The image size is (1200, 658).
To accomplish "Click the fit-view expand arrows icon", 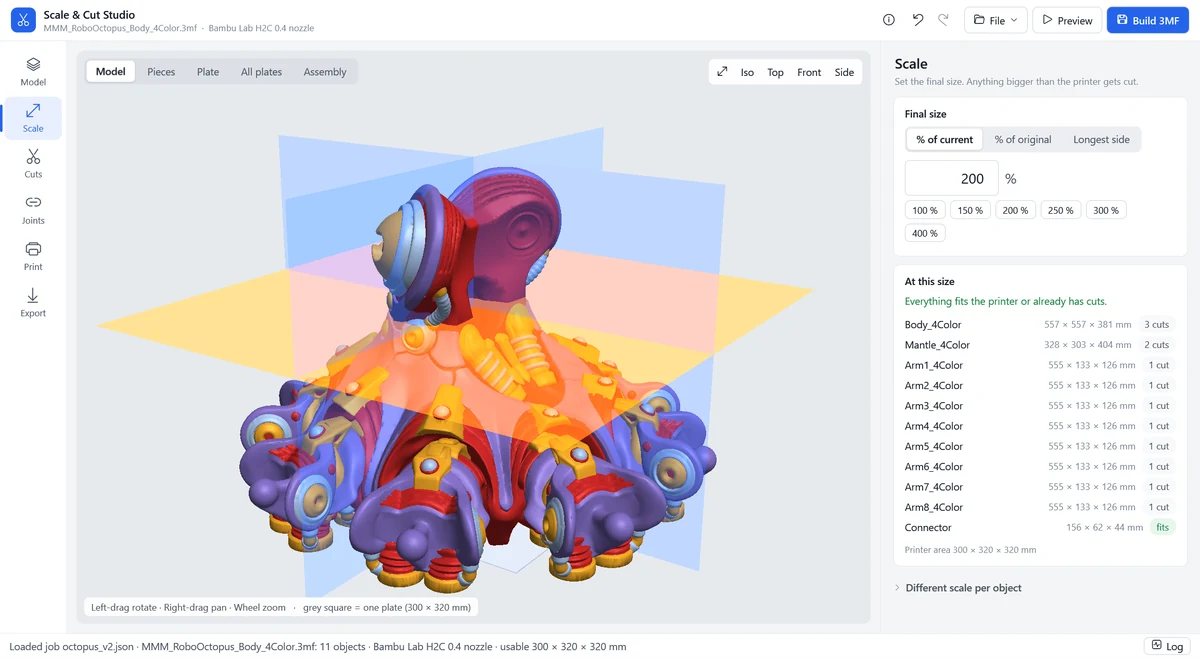I will click(722, 72).
